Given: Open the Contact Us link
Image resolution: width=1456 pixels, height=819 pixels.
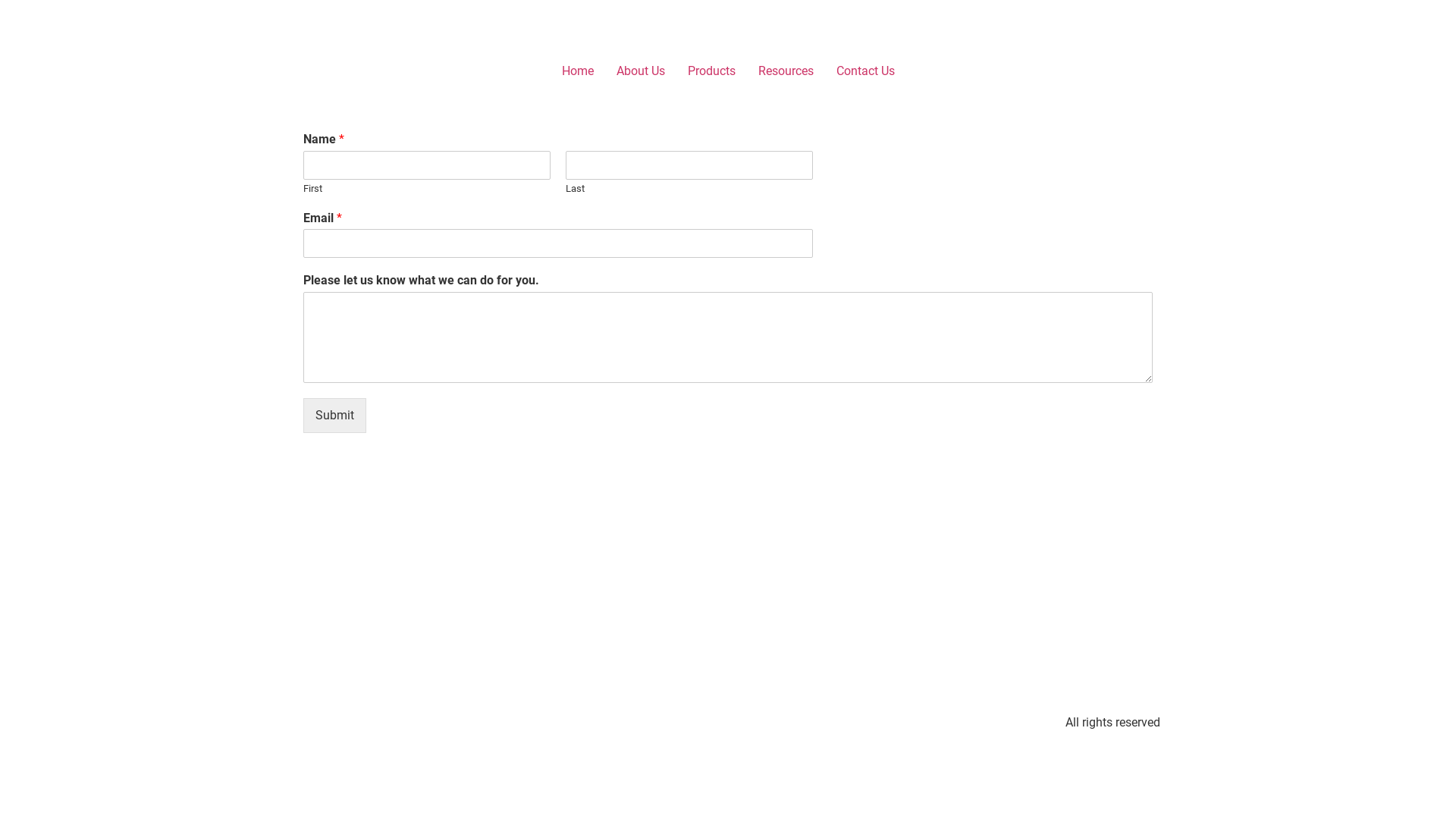Looking at the screenshot, I should coord(865,71).
